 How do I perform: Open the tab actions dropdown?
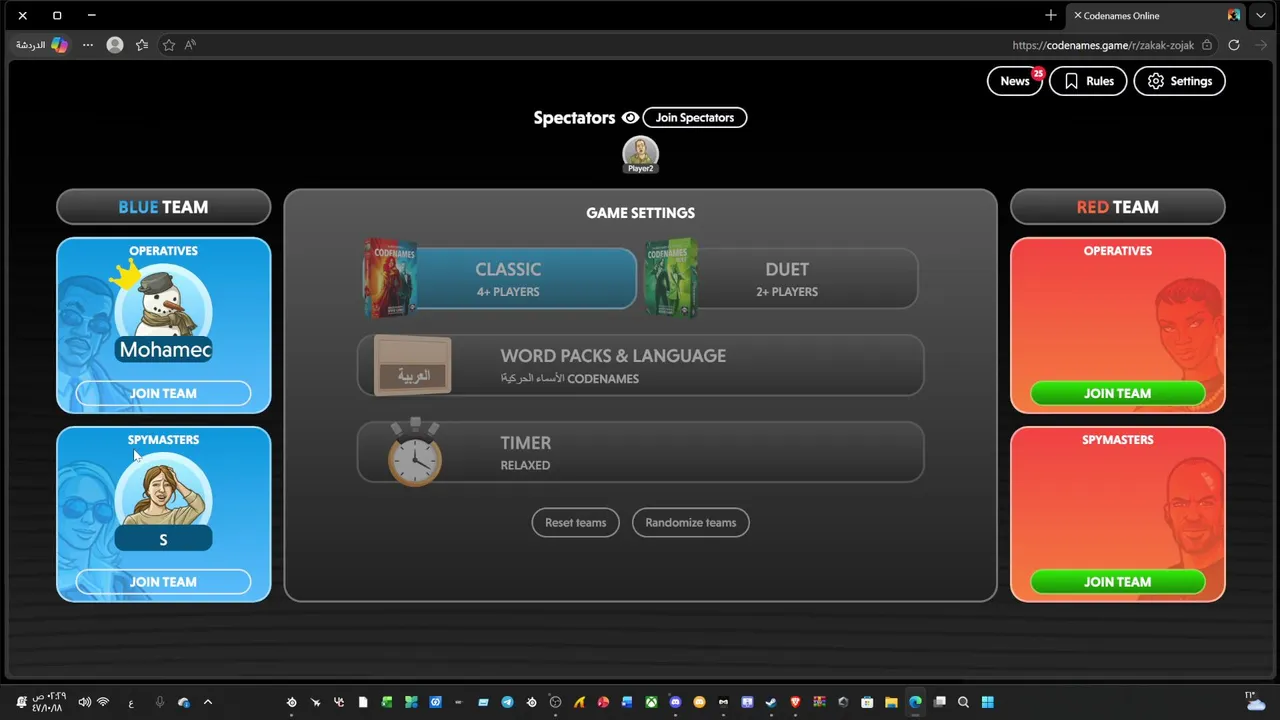[1261, 15]
